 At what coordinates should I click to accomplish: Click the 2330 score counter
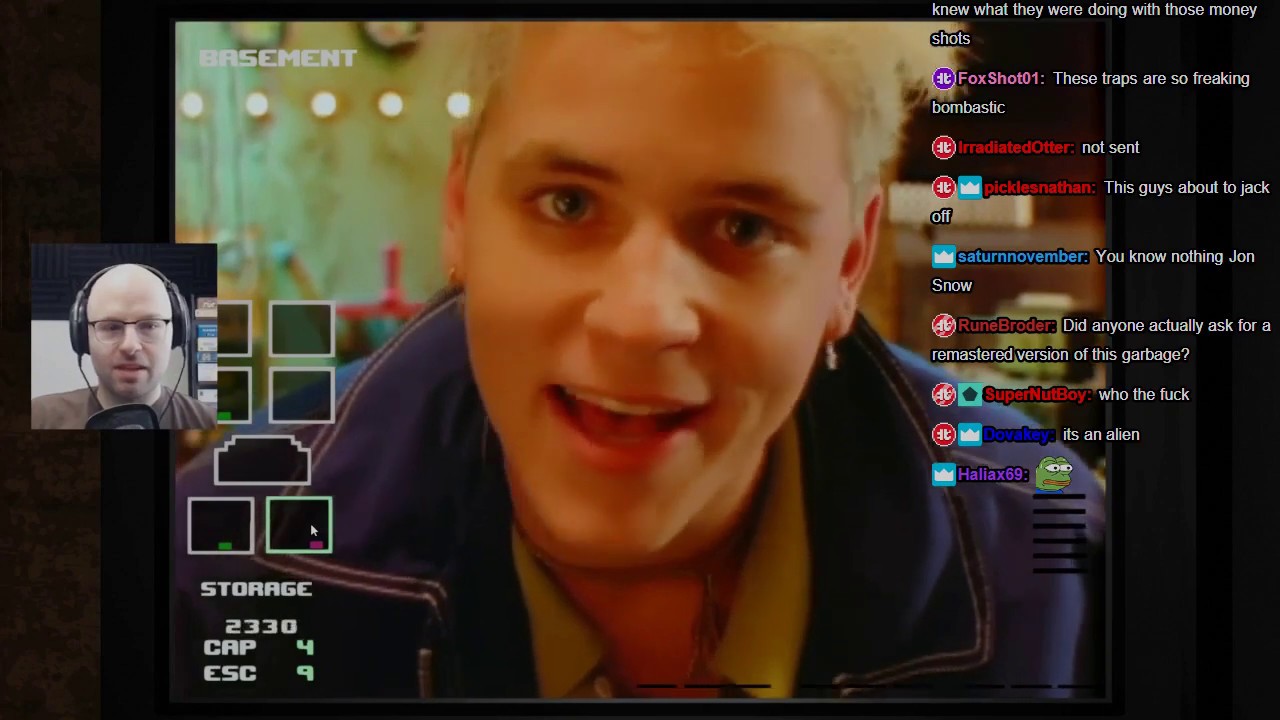coord(261,627)
